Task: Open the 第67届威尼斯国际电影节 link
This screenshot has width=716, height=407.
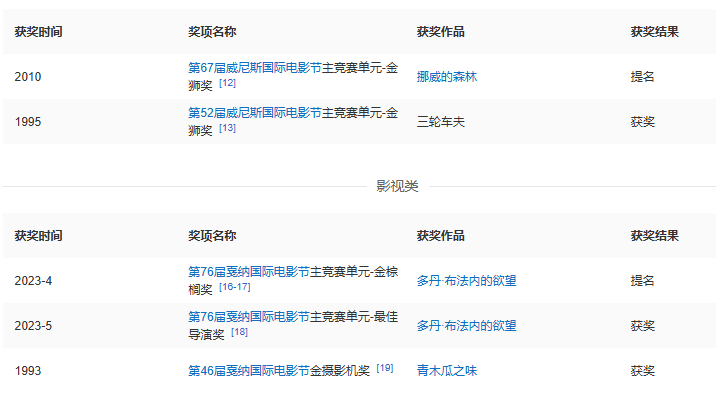Action: point(255,68)
